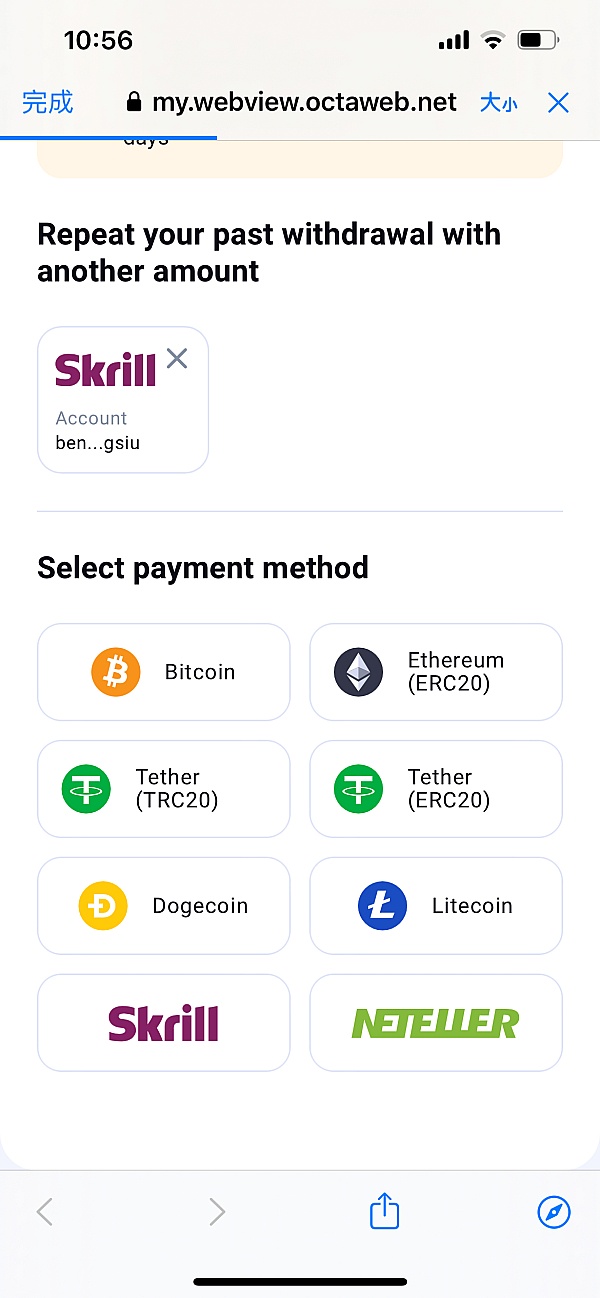The width and height of the screenshot is (600, 1298).
Task: Open the text size 大小 menu
Action: pyautogui.click(x=498, y=102)
